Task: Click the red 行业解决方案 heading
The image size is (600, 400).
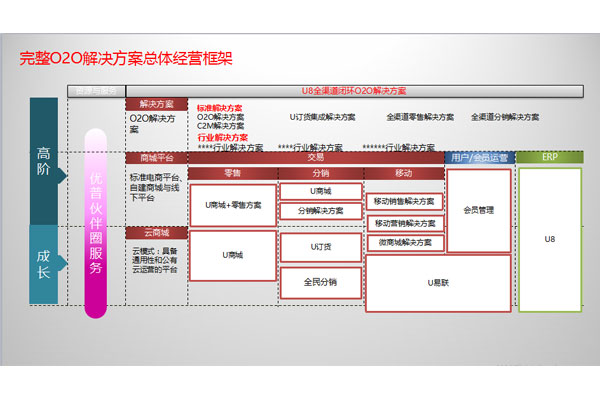Action: pos(223,137)
